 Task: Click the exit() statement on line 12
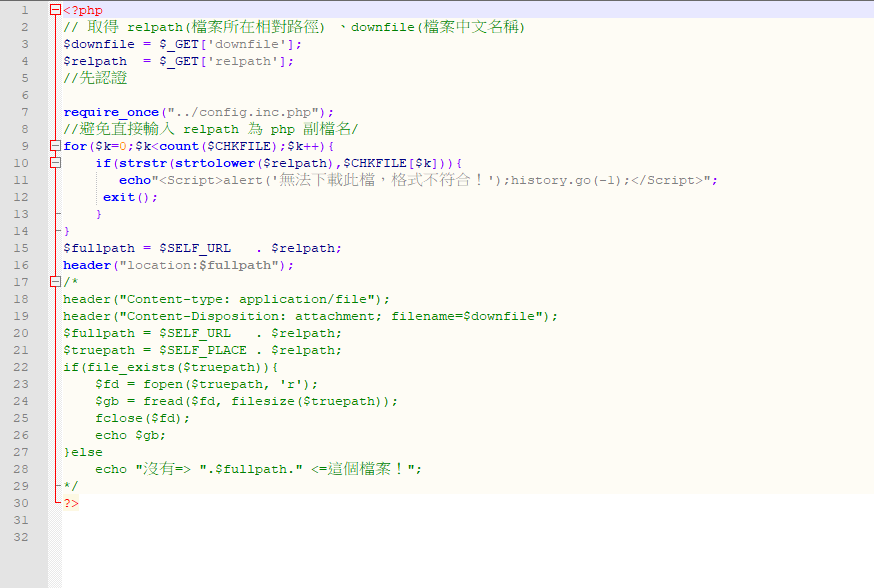click(126, 197)
